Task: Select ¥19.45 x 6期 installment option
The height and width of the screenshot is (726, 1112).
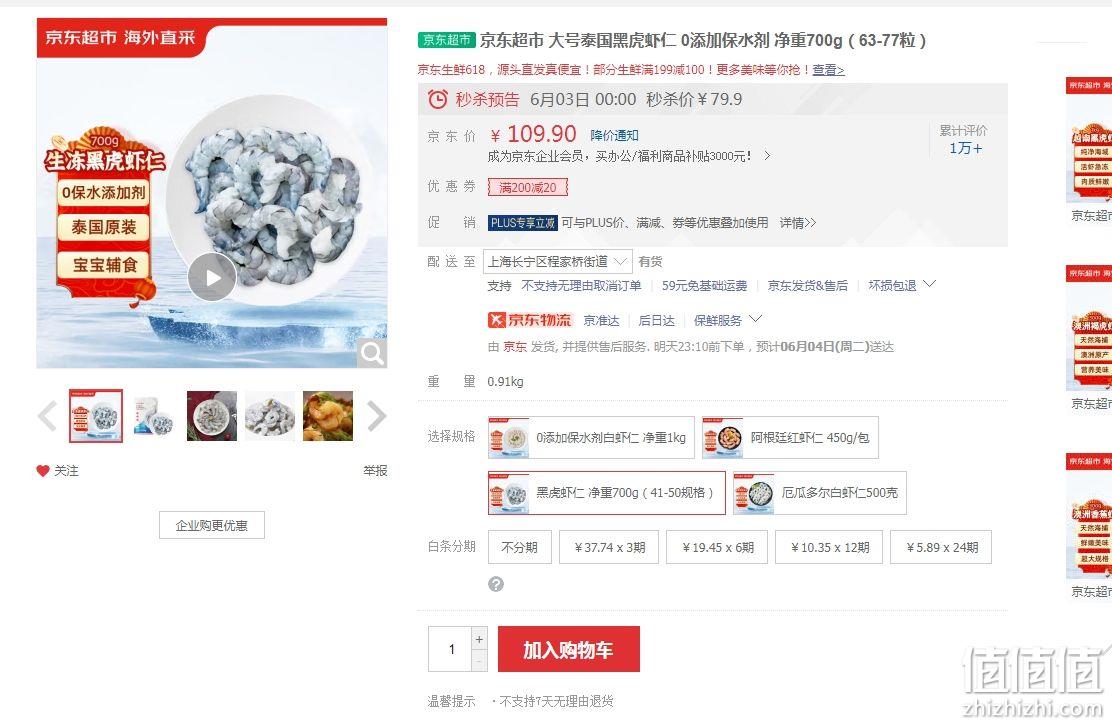Action: [717, 547]
